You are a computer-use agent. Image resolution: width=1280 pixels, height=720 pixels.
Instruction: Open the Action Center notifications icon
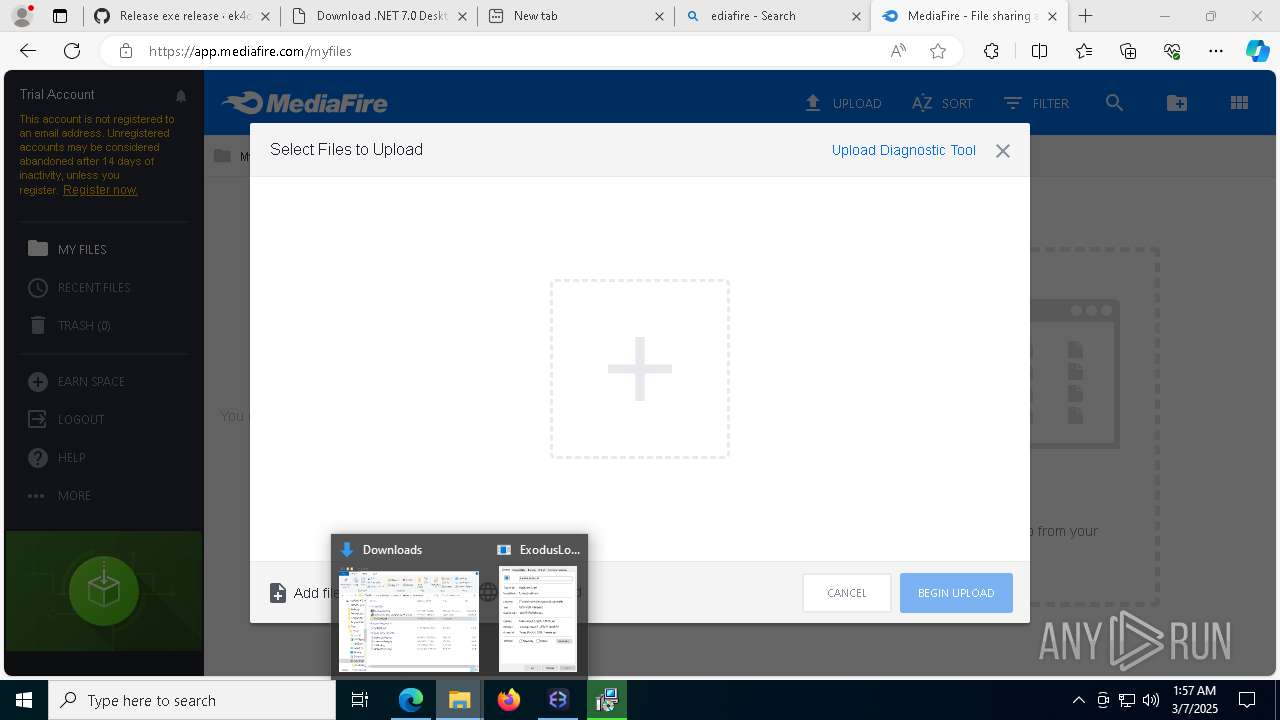pyautogui.click(x=1247, y=700)
